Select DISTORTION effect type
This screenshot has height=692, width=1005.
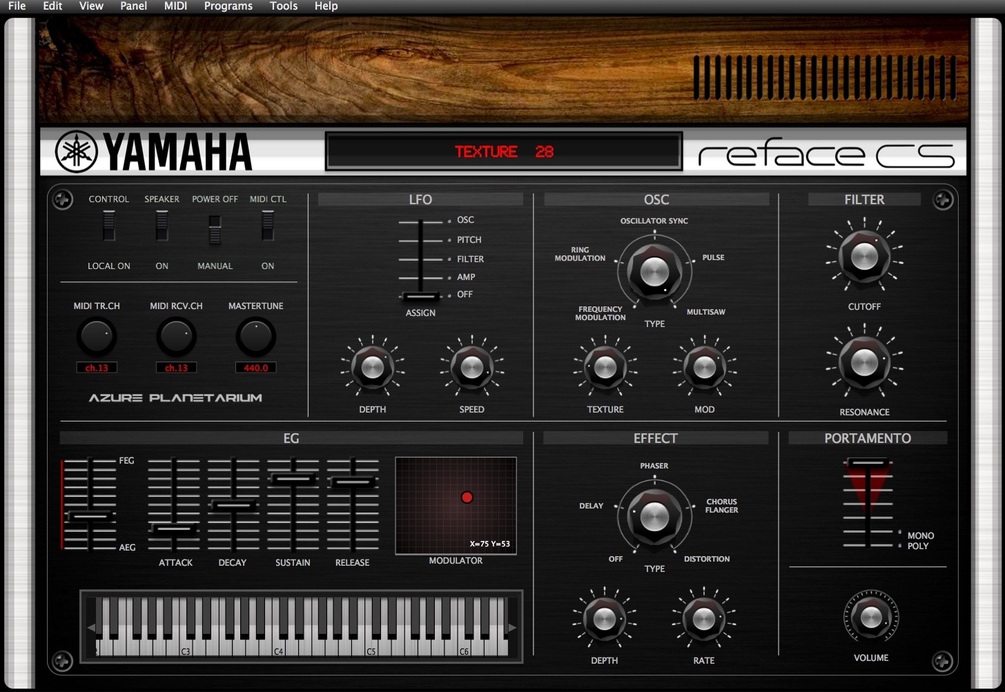coord(706,559)
